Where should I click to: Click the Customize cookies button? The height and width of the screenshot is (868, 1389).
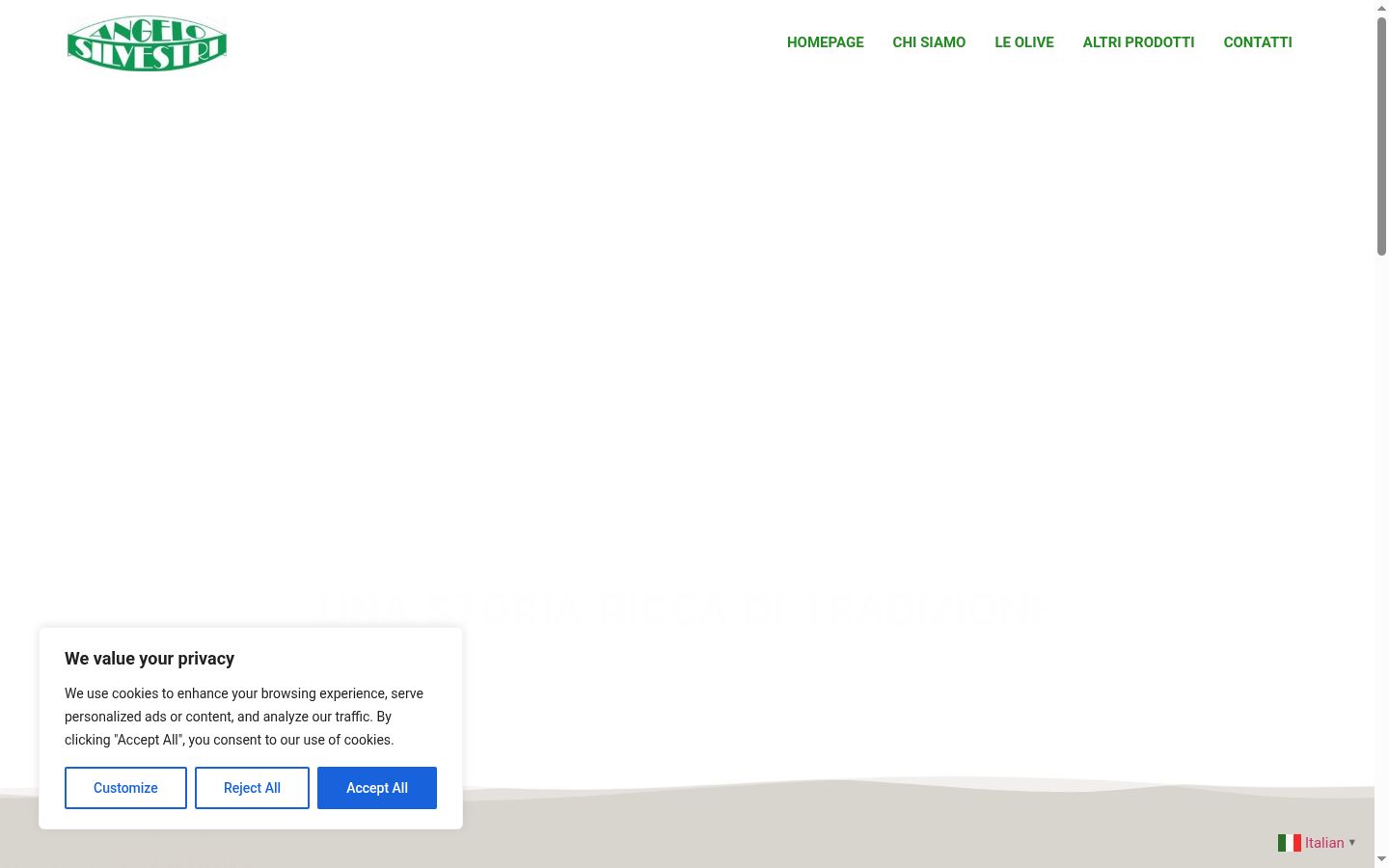point(125,788)
